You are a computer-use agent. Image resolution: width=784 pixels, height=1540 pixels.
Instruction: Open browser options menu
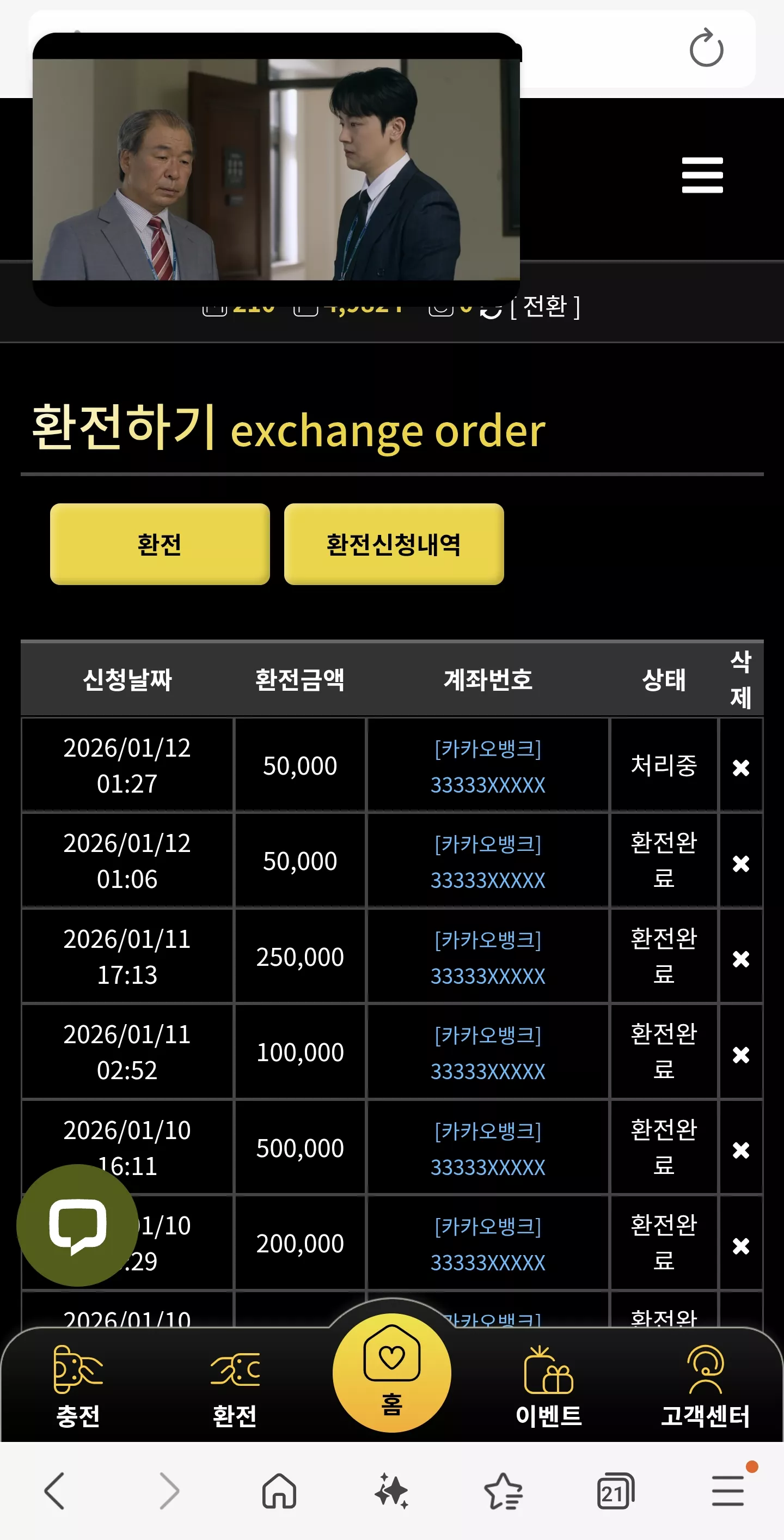(x=728, y=1491)
